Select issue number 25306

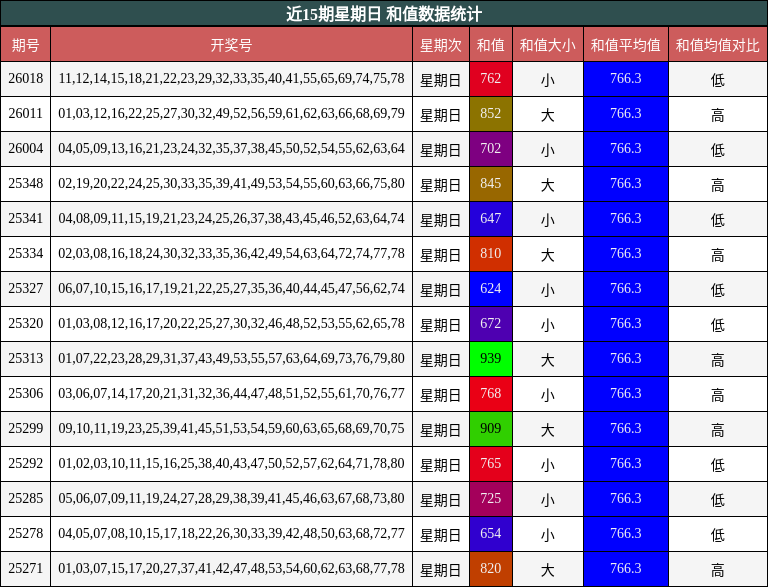pos(25,394)
